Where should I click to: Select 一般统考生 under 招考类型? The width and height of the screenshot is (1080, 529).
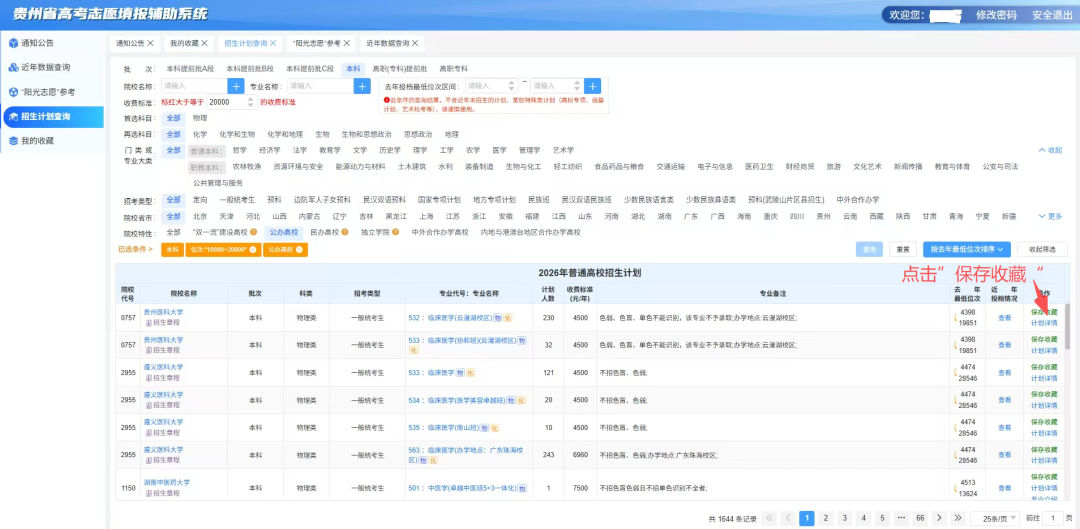(x=237, y=200)
